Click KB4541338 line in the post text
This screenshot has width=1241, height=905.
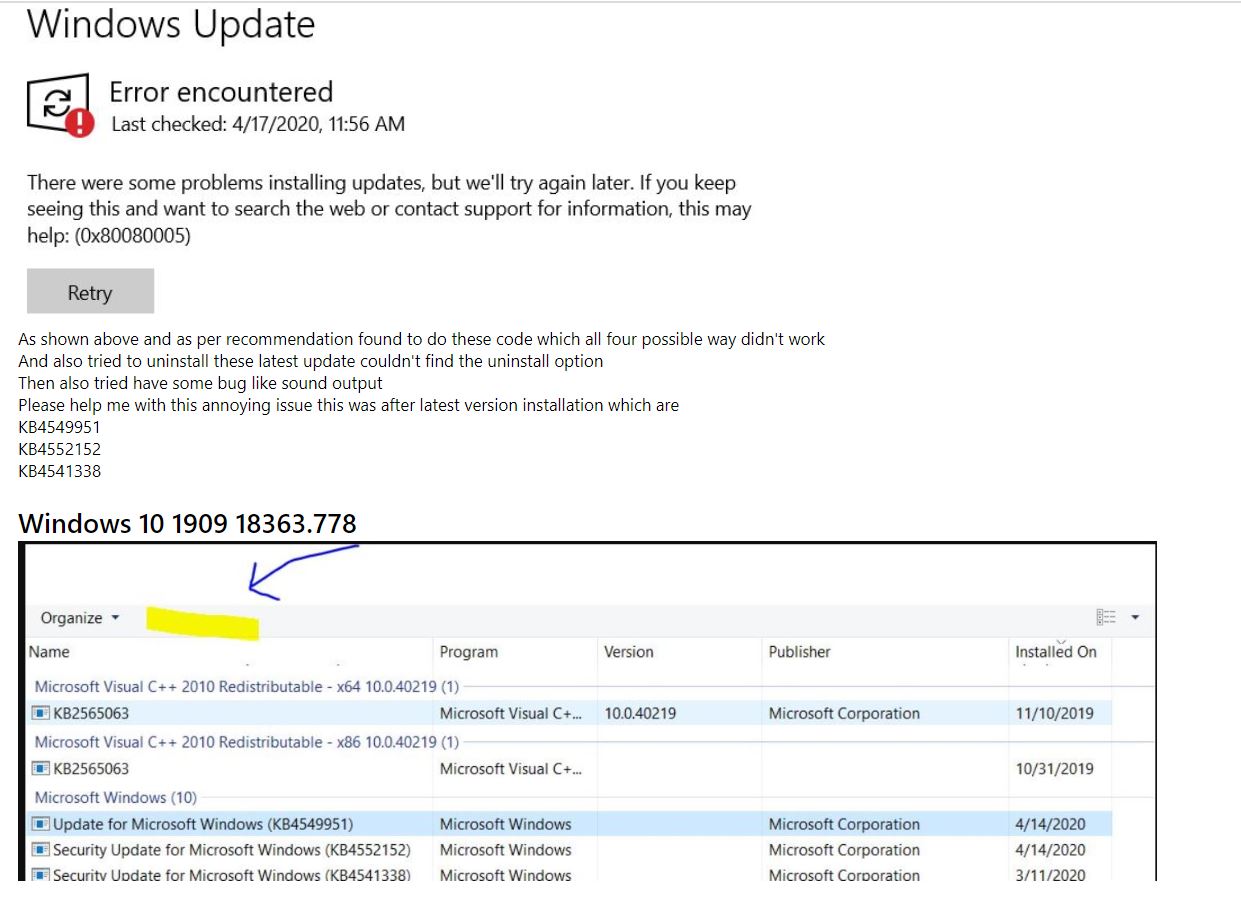coord(59,471)
